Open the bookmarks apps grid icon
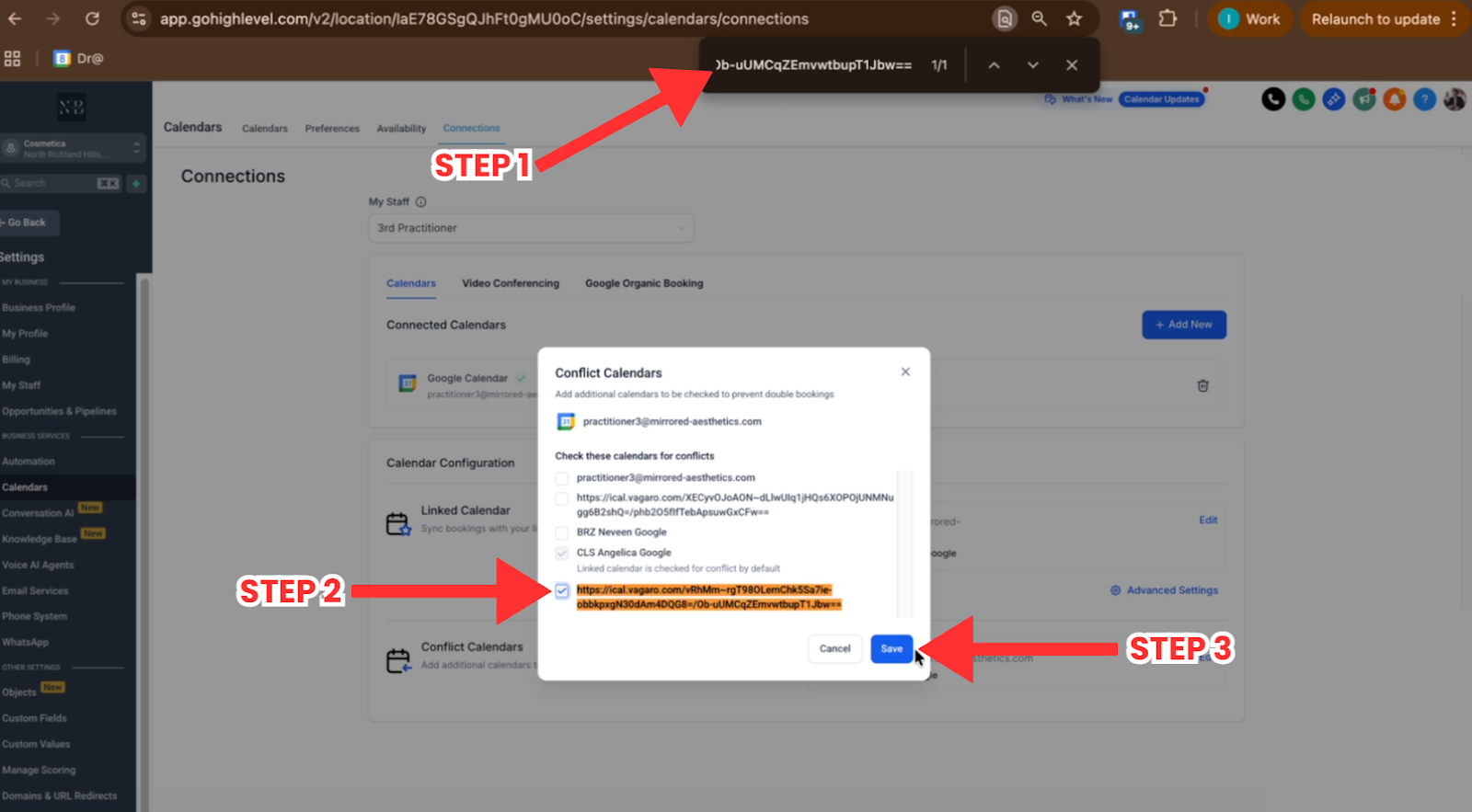Image resolution: width=1472 pixels, height=812 pixels. click(x=12, y=59)
